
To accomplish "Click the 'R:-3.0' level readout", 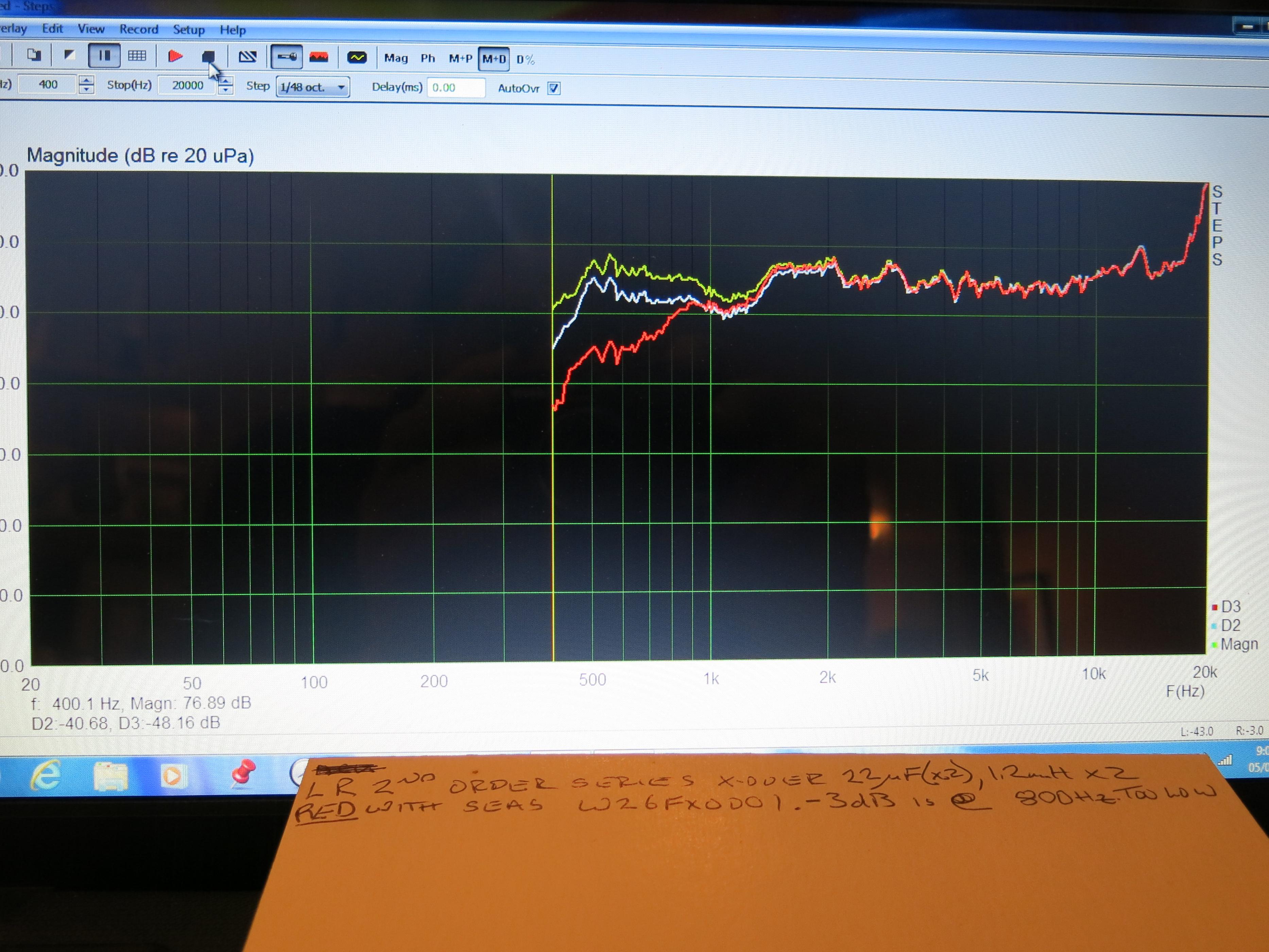I will tap(1250, 731).
